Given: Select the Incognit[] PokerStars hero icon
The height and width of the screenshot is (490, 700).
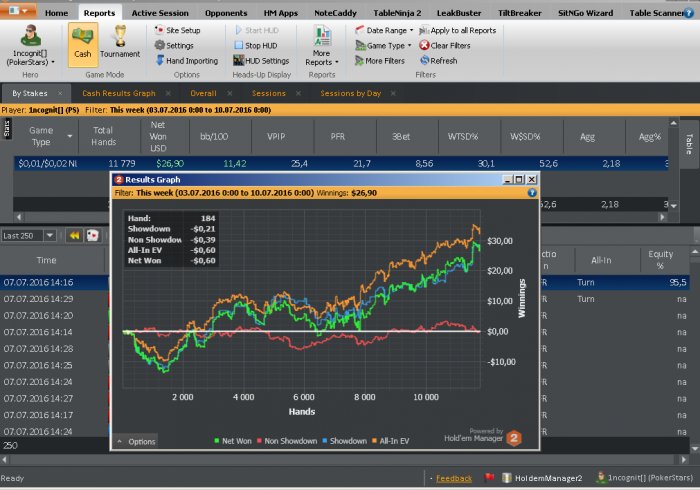Looking at the screenshot, I should pos(30,35).
